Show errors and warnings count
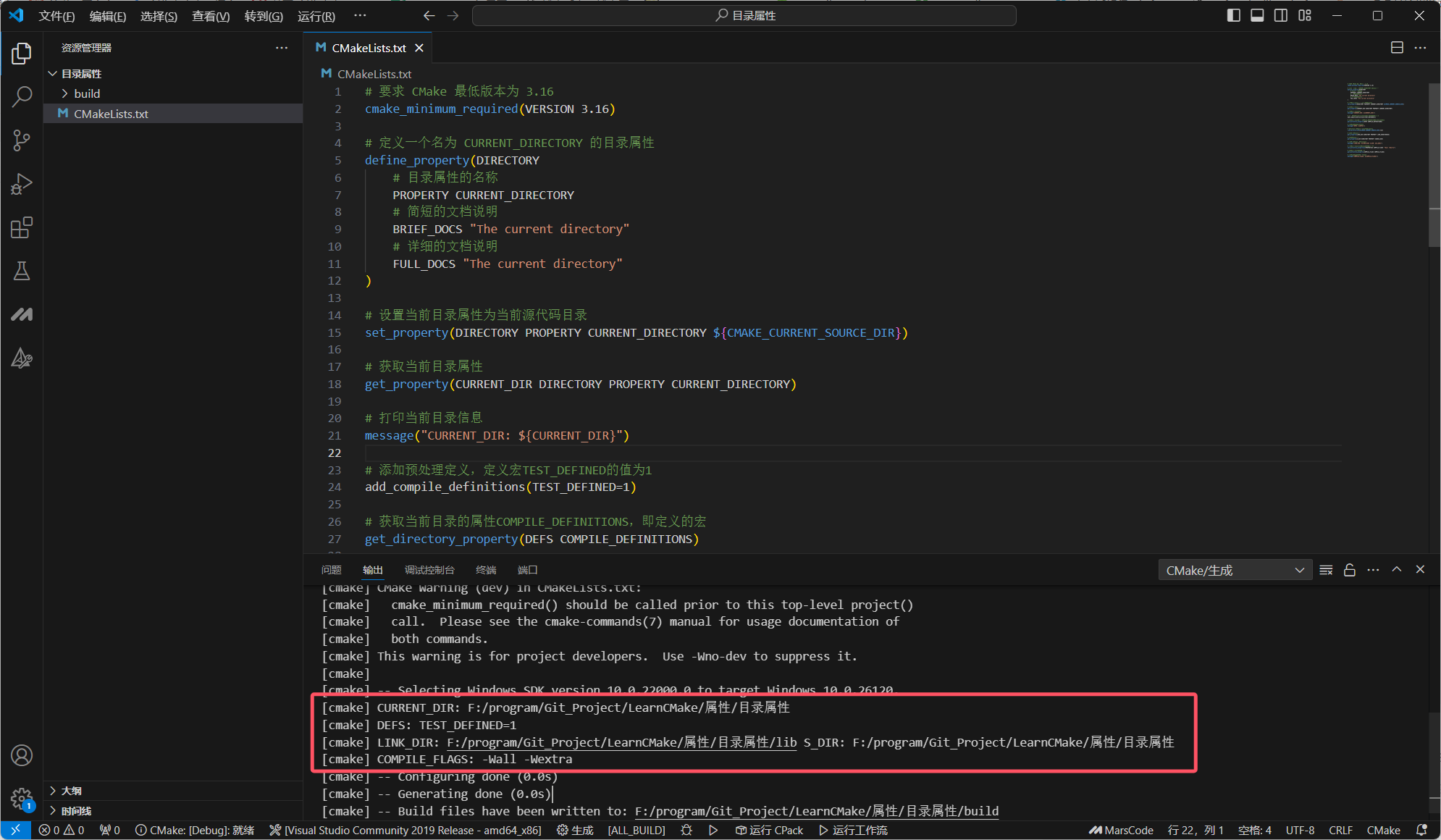 click(x=62, y=830)
